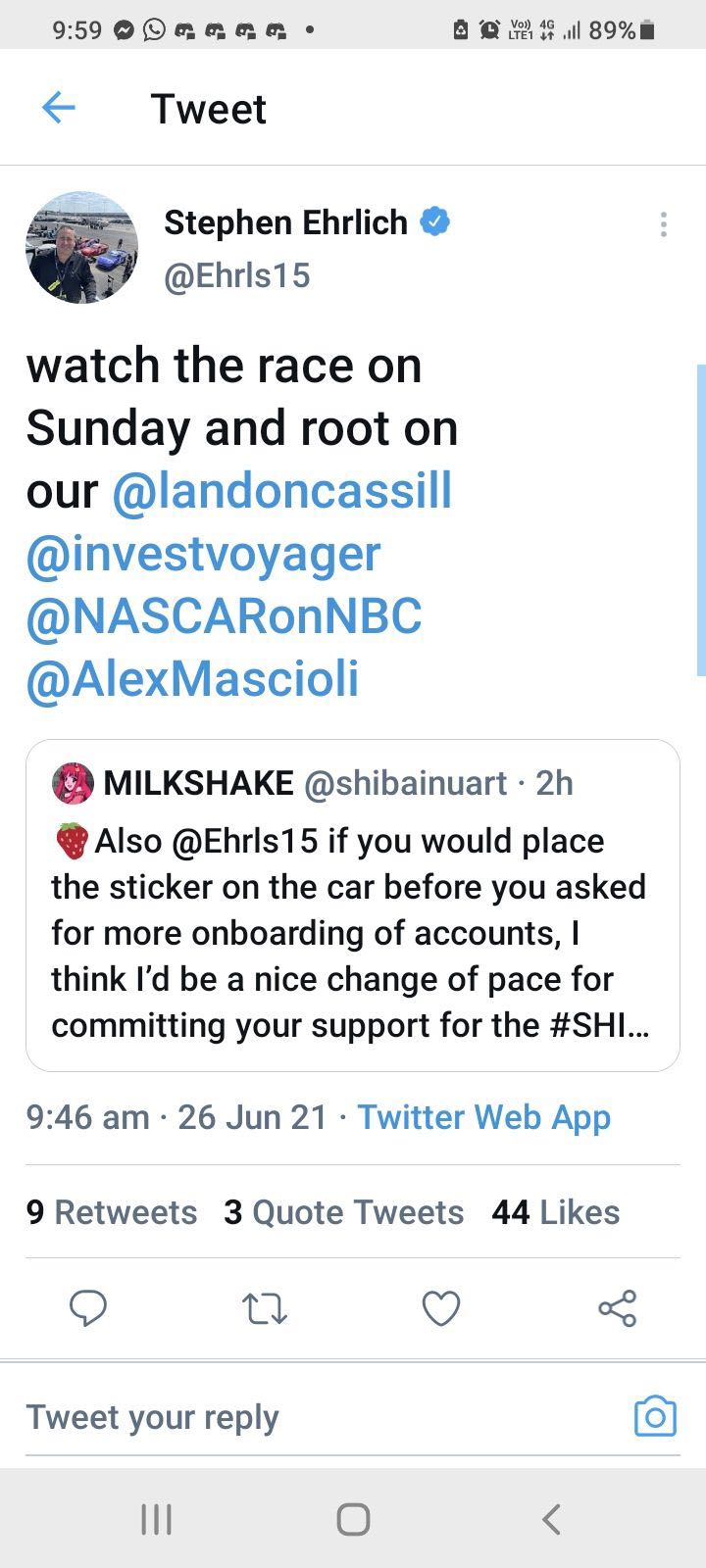This screenshot has width=706, height=1568.
Task: Tap the back arrow to leave tweet
Action: (x=59, y=108)
